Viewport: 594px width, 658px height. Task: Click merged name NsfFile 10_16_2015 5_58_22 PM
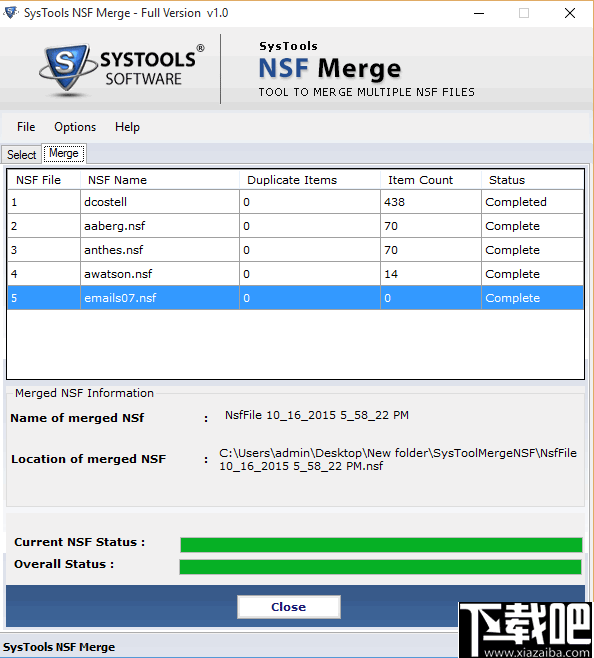[x=317, y=415]
